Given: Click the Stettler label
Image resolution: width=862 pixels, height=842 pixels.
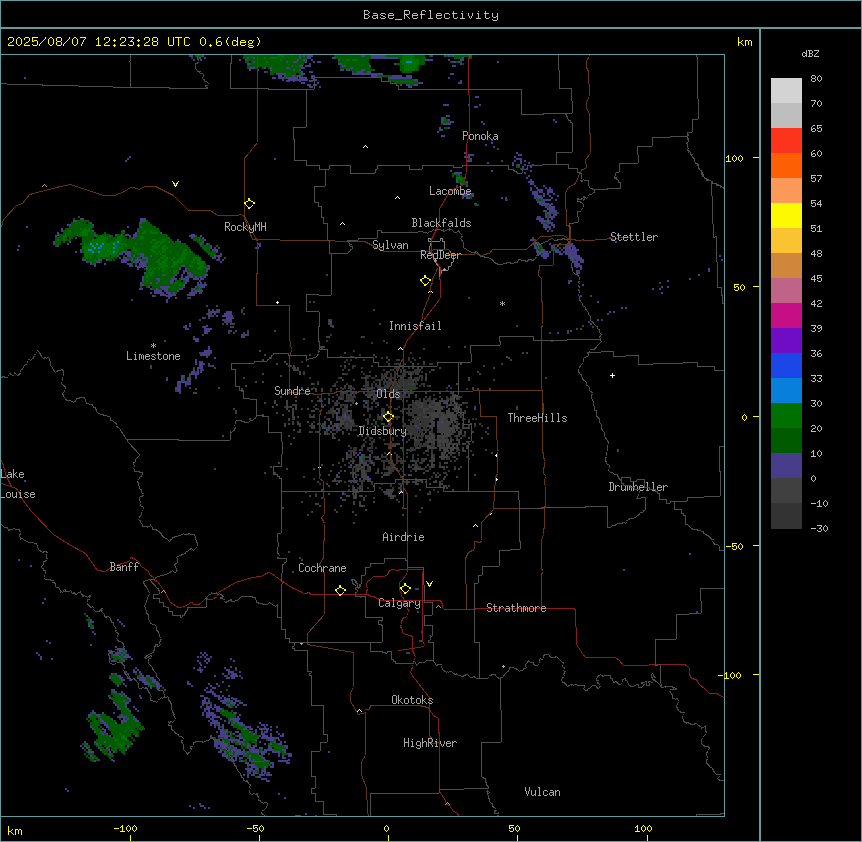Looking at the screenshot, I should click(634, 237).
